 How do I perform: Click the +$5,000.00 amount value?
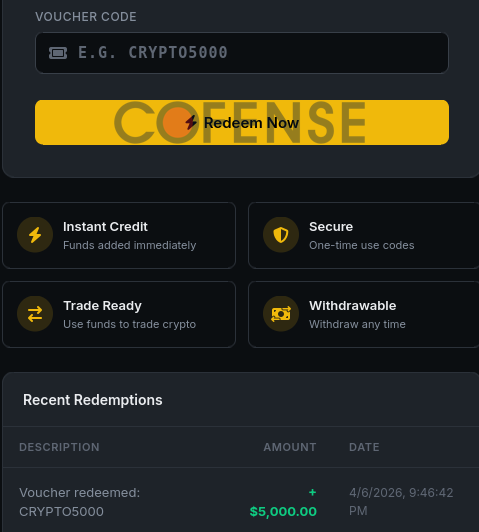coord(283,502)
